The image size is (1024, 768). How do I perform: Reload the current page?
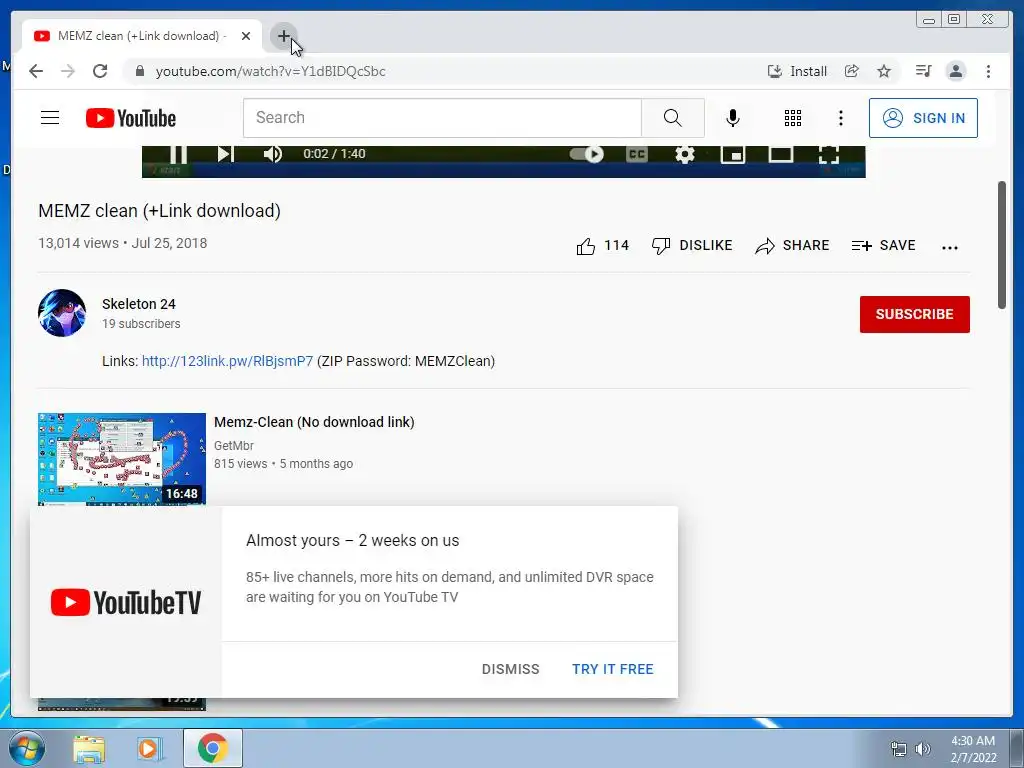pyautogui.click(x=100, y=71)
